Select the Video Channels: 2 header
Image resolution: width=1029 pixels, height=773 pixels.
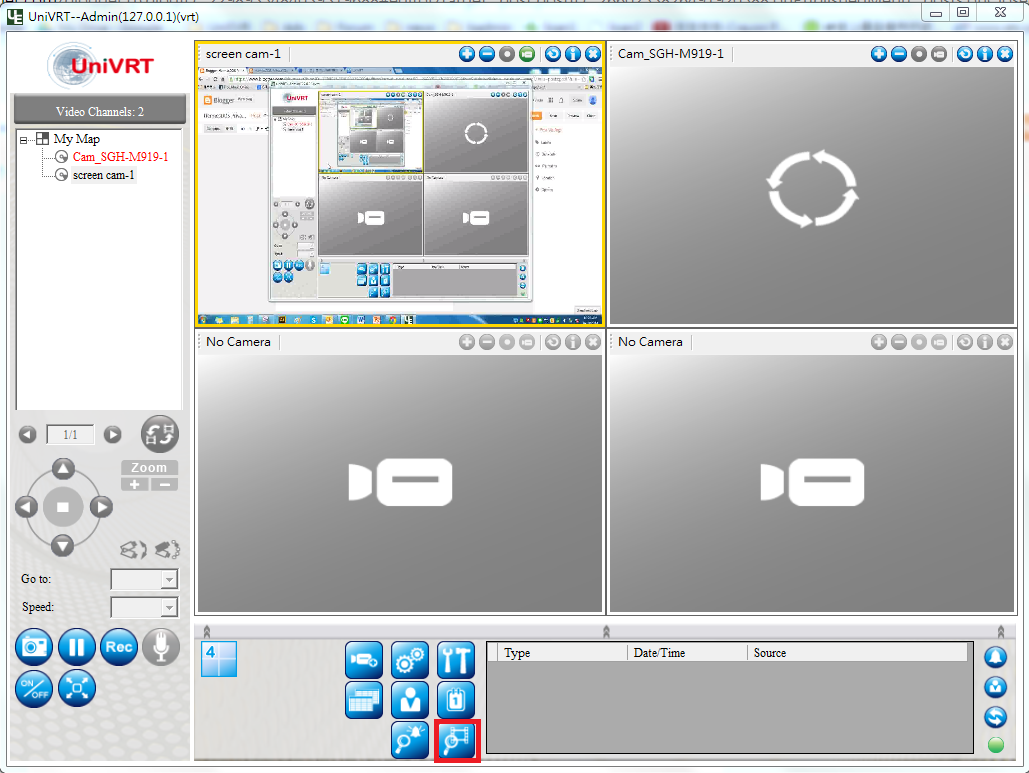click(100, 112)
